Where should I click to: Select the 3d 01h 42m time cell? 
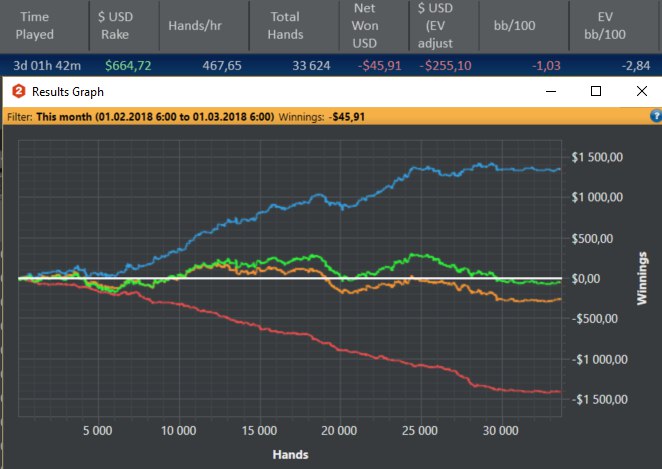click(x=47, y=66)
